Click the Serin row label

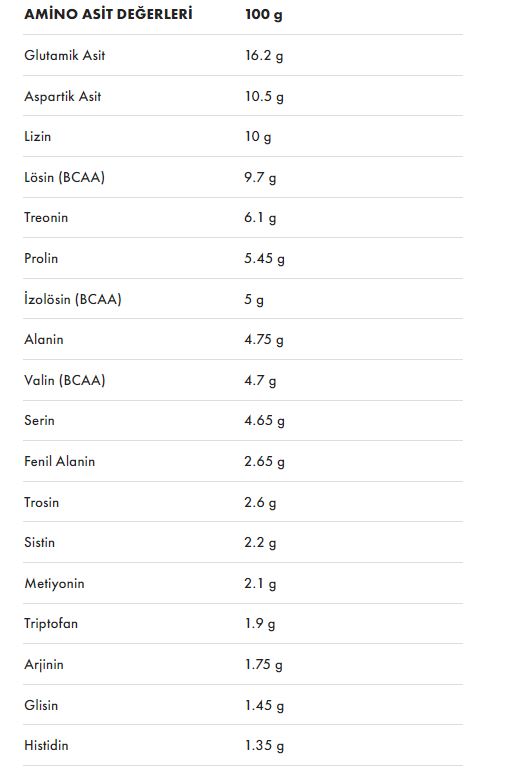click(39, 420)
